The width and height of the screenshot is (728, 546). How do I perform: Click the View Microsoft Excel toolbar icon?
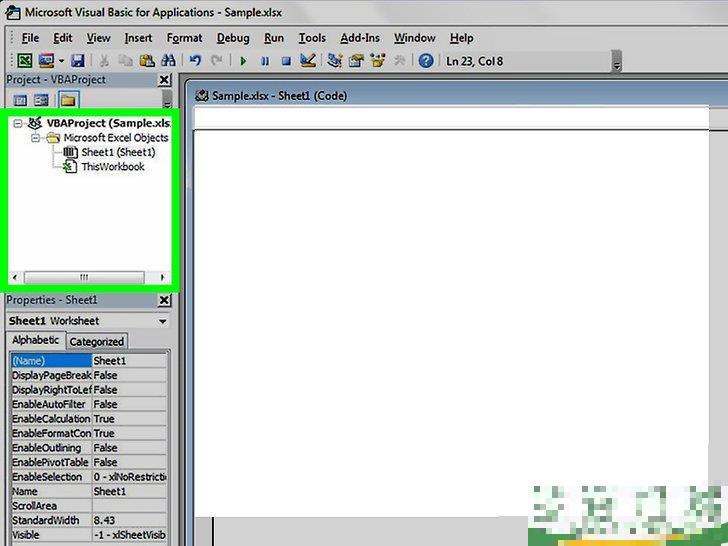(26, 61)
